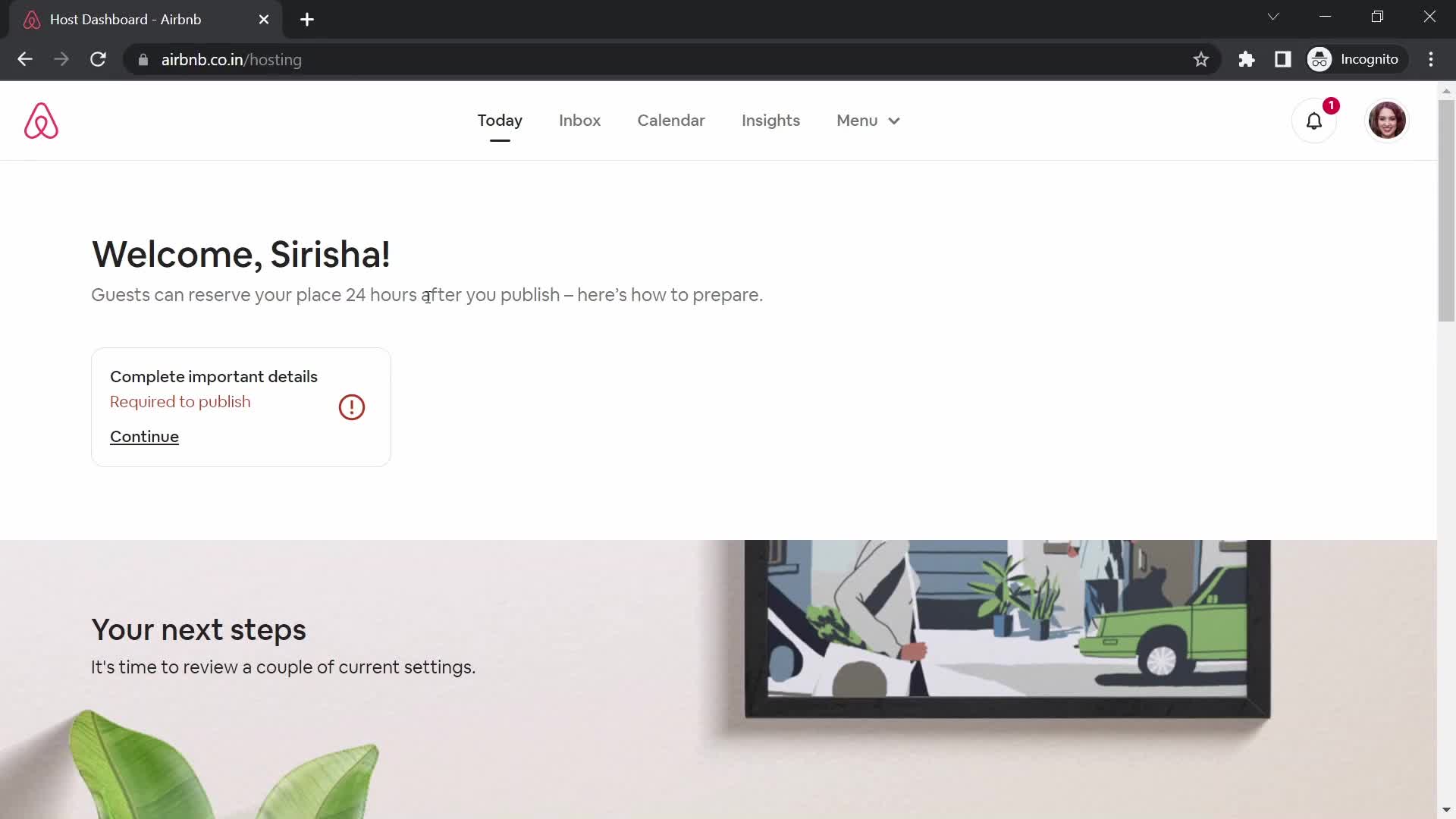Click the browser extensions puzzle icon
The width and height of the screenshot is (1456, 819).
(1247, 59)
